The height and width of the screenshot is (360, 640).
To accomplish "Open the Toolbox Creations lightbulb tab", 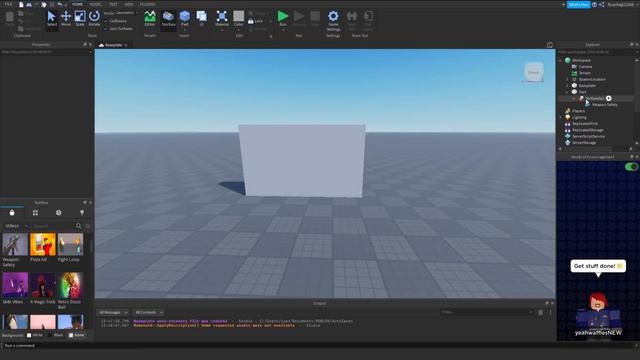I will pos(82,213).
